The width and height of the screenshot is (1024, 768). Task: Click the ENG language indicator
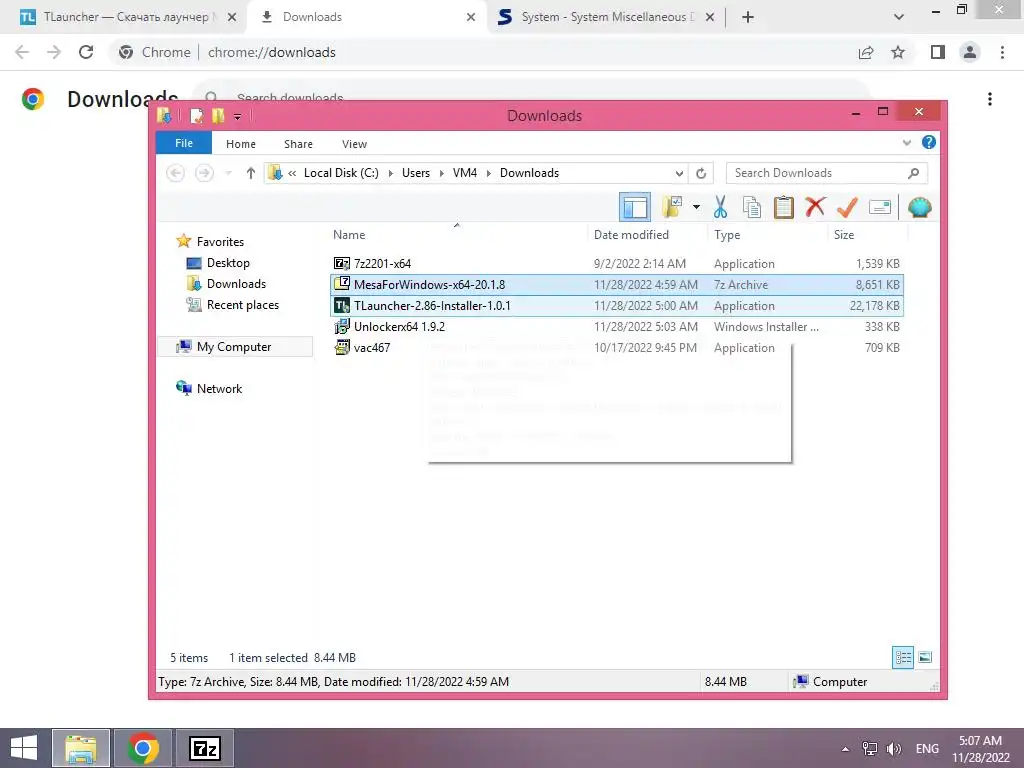pos(927,748)
